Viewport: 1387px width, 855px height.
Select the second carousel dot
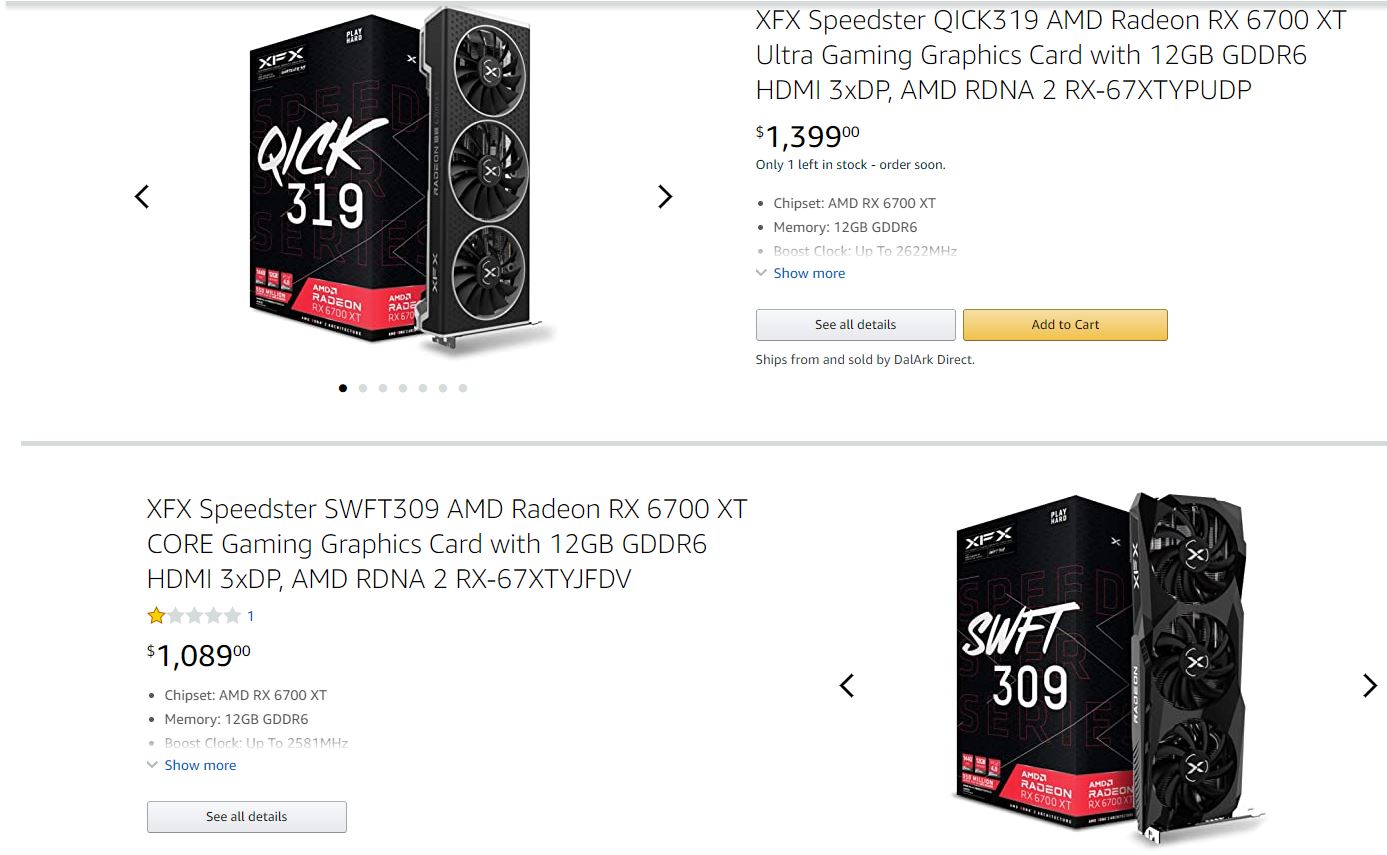[363, 388]
